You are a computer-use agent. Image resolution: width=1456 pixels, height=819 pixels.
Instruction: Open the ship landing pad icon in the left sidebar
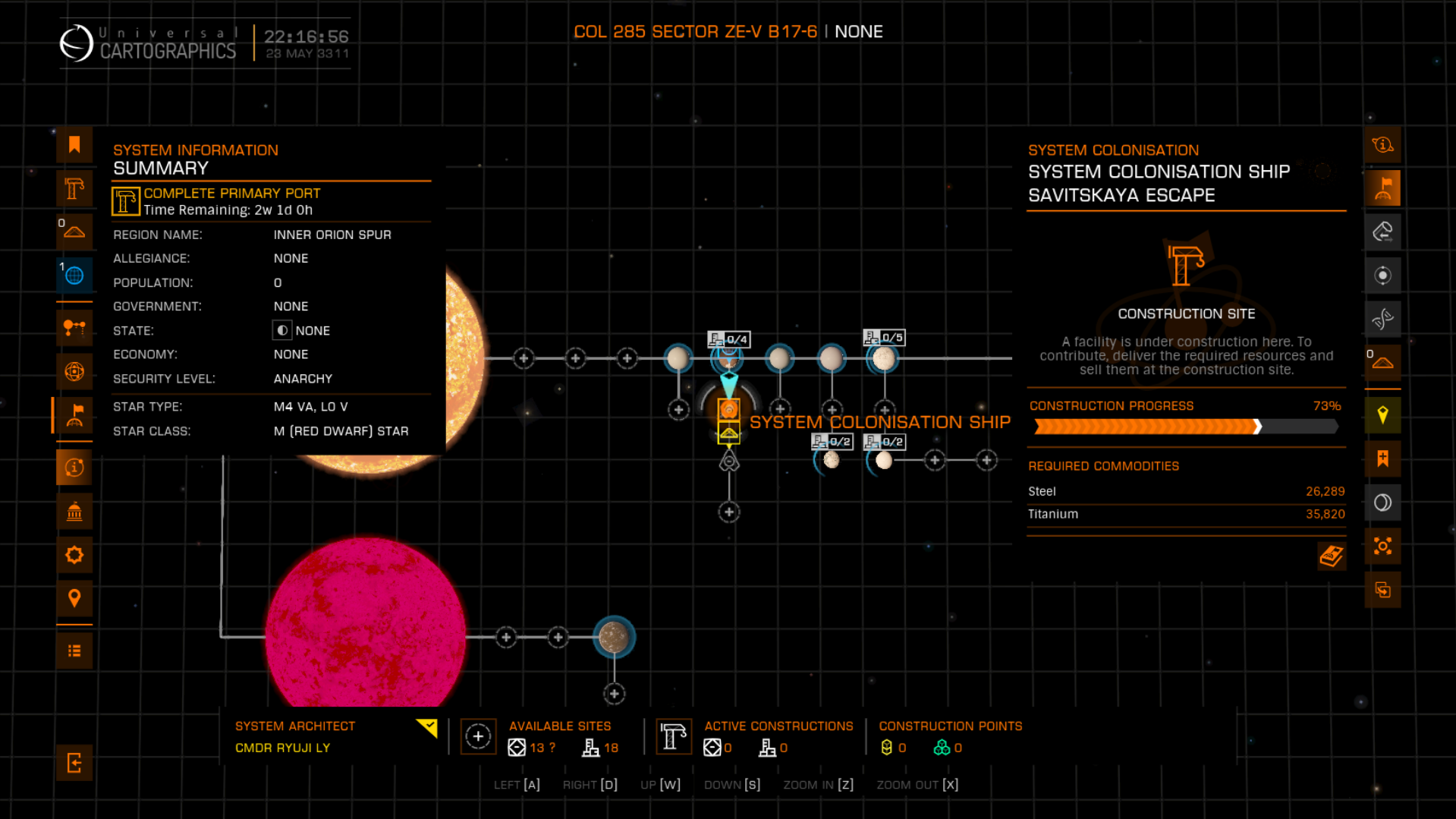[74, 232]
